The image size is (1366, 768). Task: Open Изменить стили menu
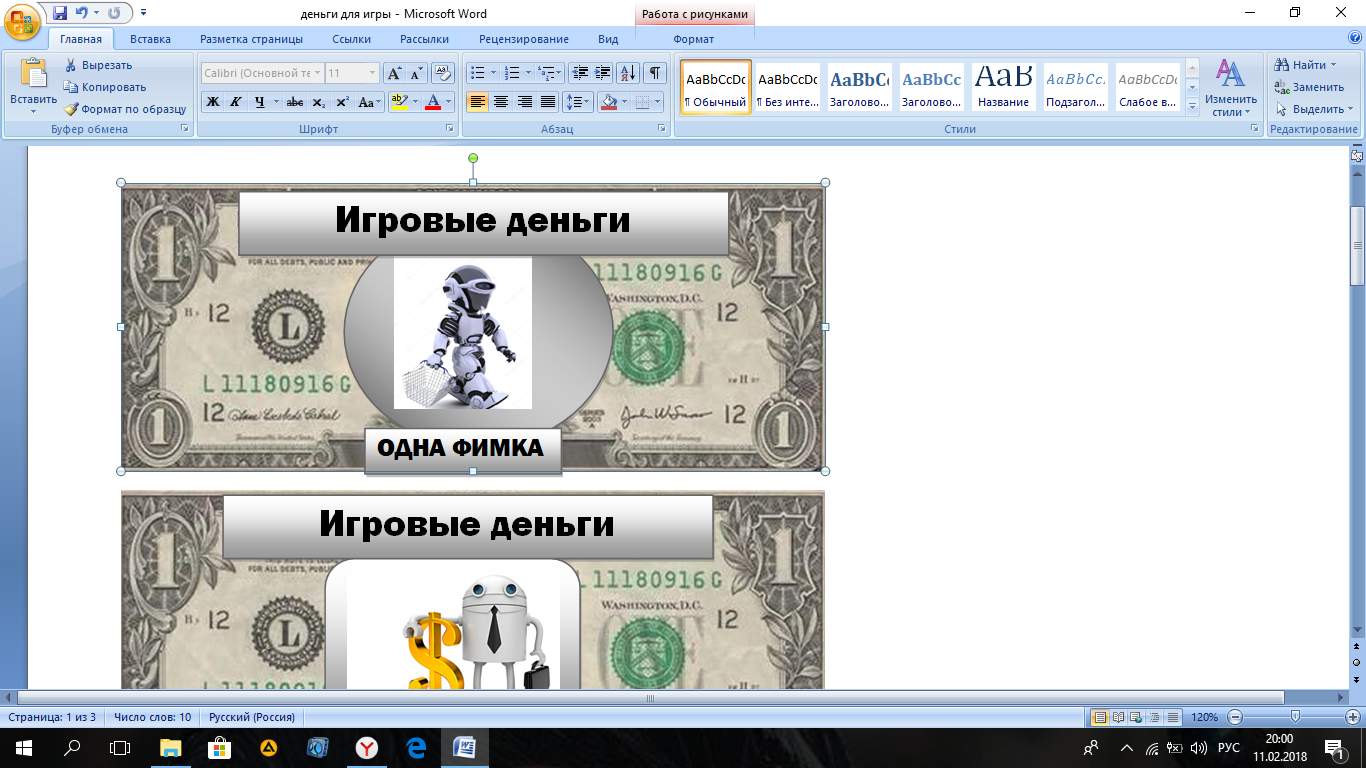(1230, 87)
